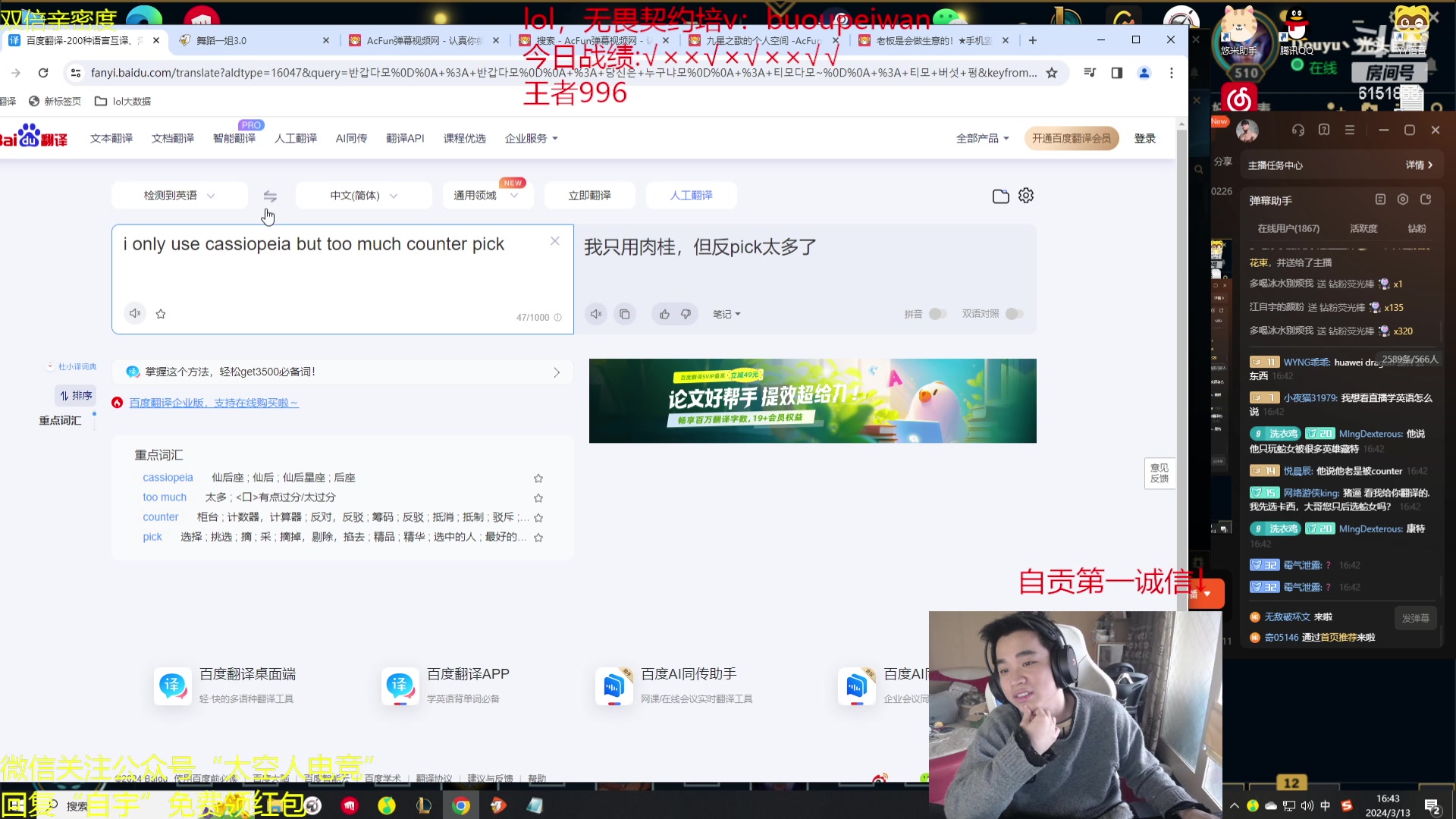This screenshot has width=1456, height=819.
Task: Open the 笔记 notes dropdown
Action: click(x=726, y=314)
